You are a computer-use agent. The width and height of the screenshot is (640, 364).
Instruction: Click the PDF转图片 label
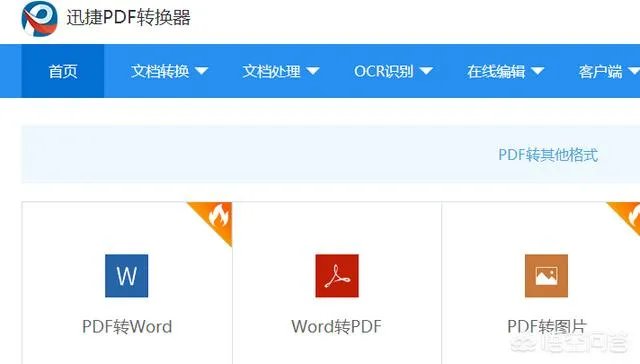tap(547, 326)
